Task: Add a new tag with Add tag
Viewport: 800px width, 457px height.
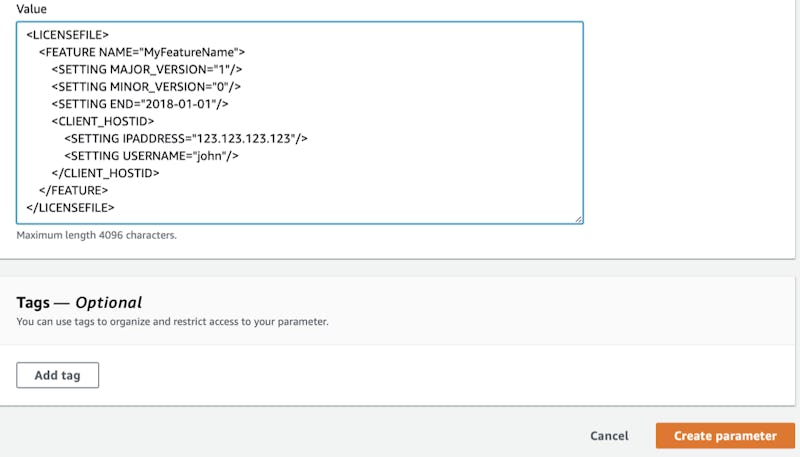Action: 58,375
